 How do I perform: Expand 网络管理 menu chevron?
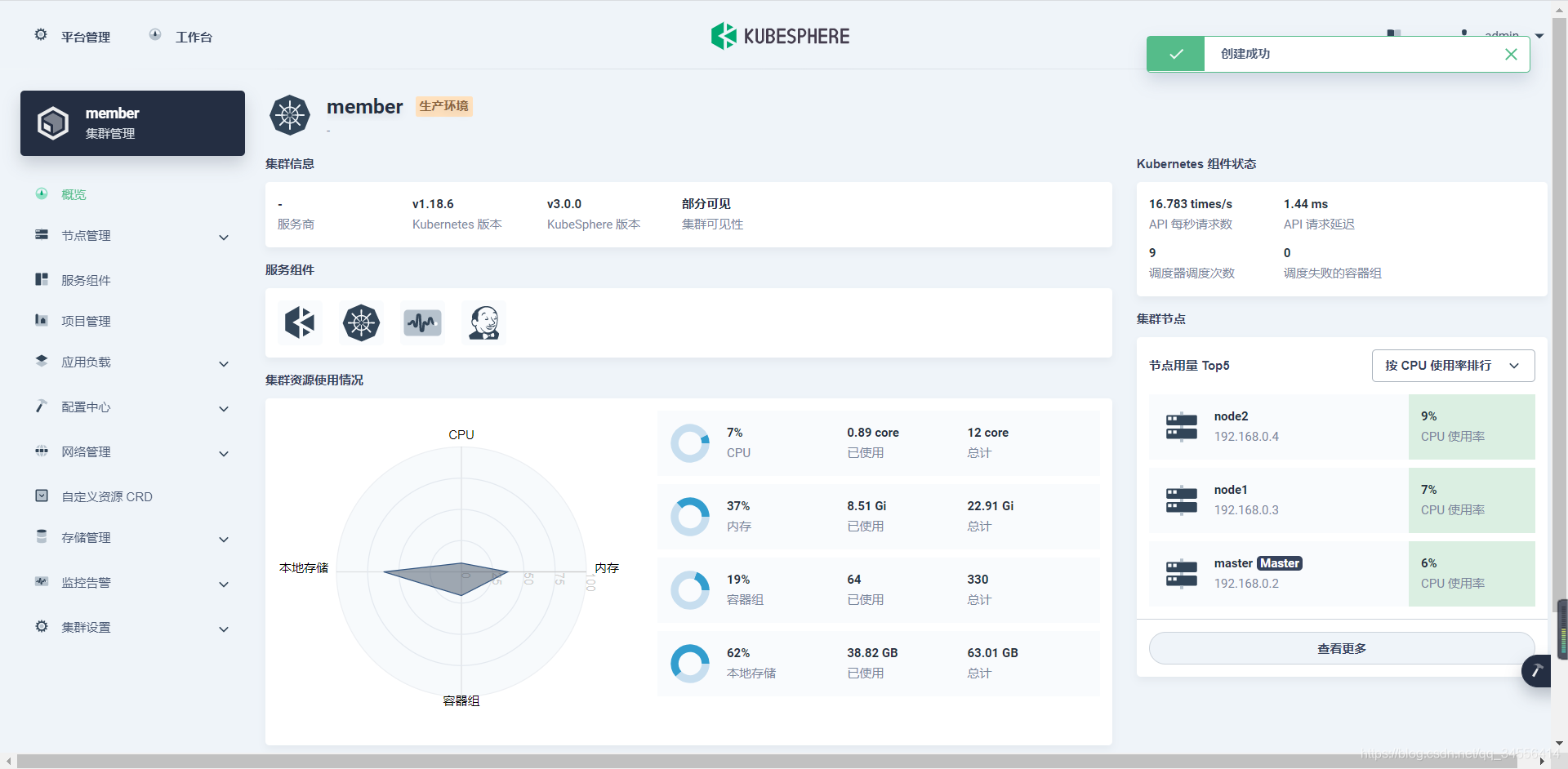point(224,454)
